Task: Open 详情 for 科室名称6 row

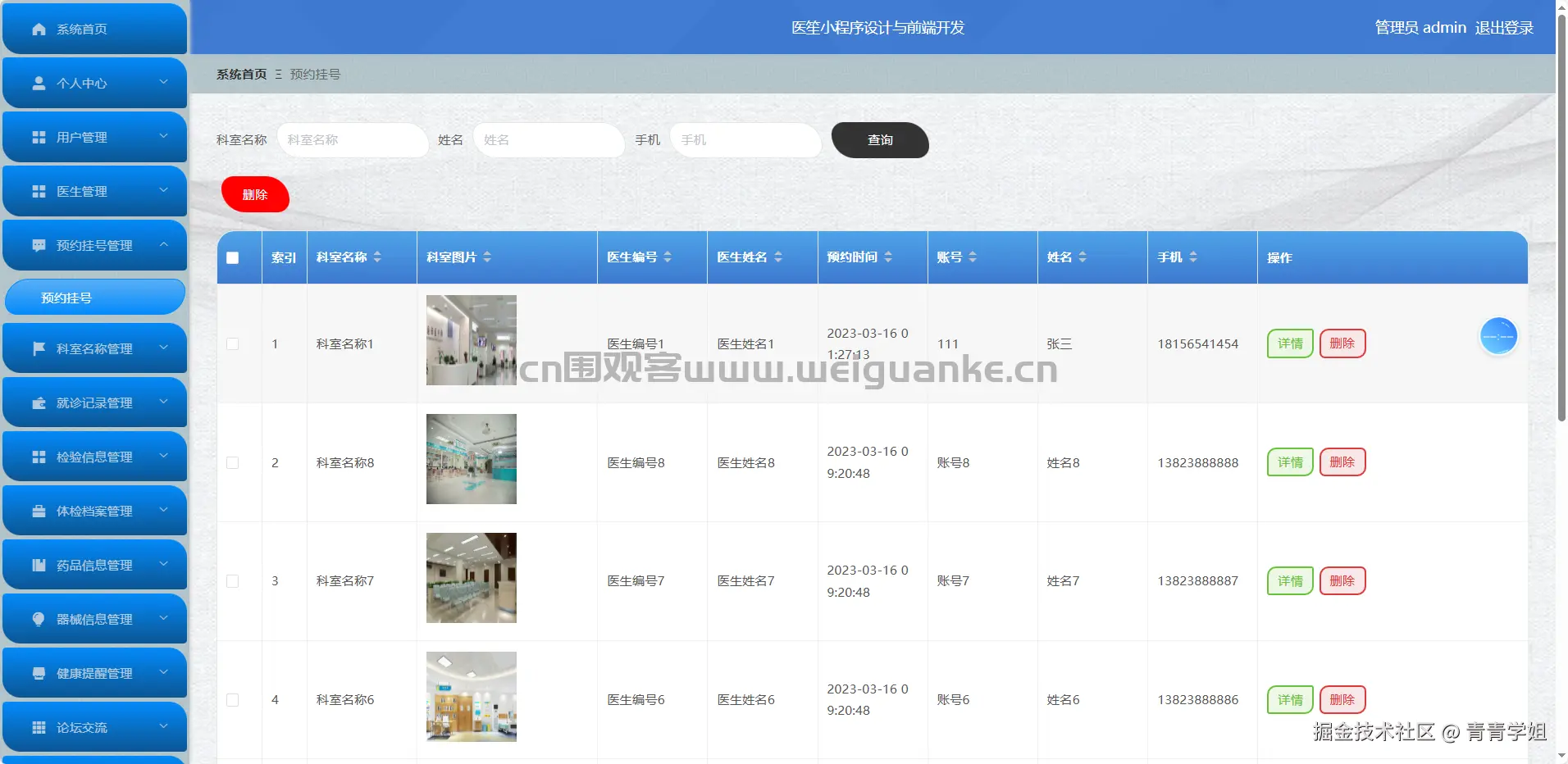Action: 1290,700
